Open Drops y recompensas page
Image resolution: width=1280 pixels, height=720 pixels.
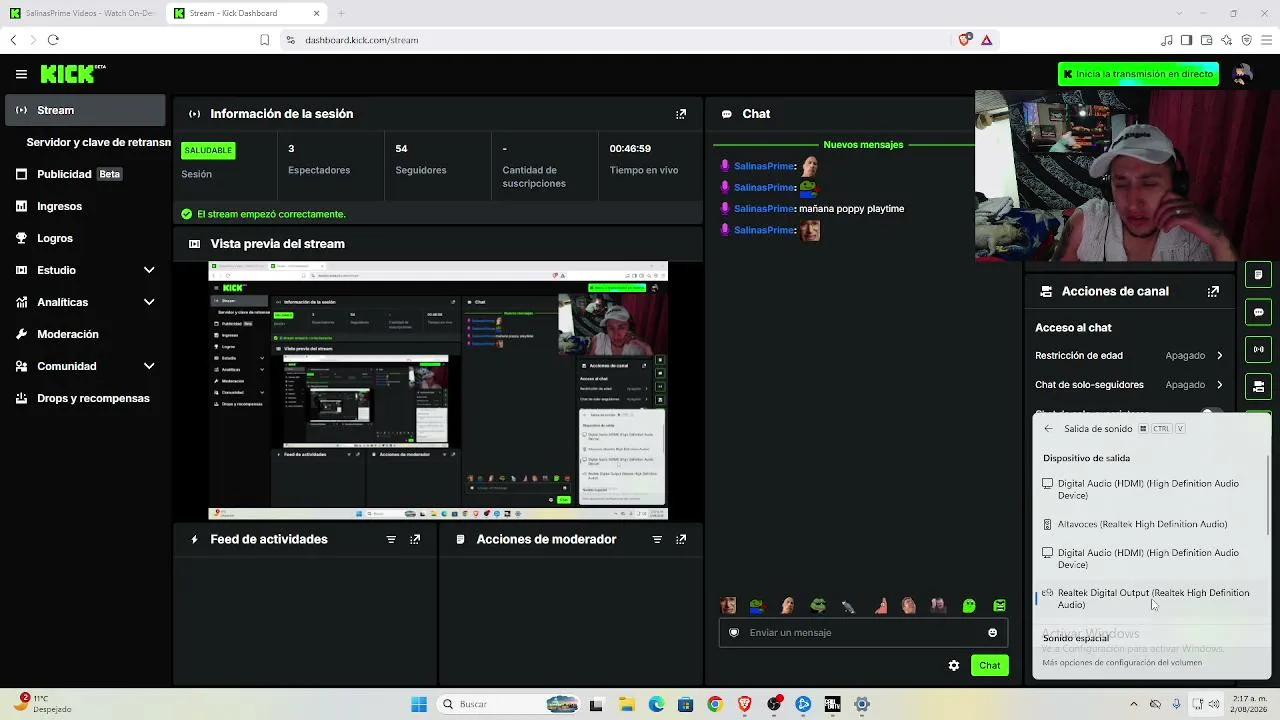pos(85,398)
